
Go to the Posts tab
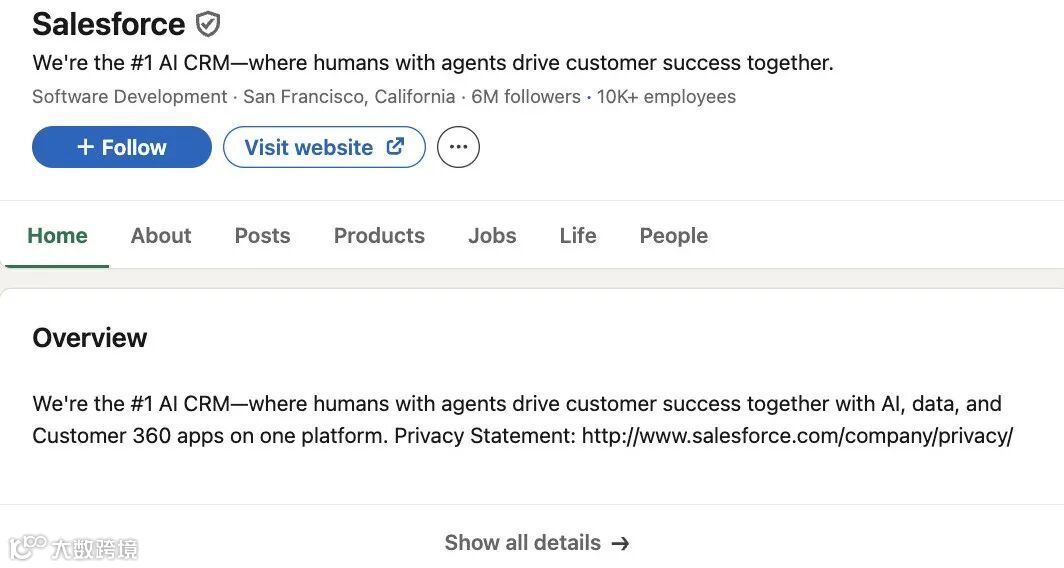262,236
